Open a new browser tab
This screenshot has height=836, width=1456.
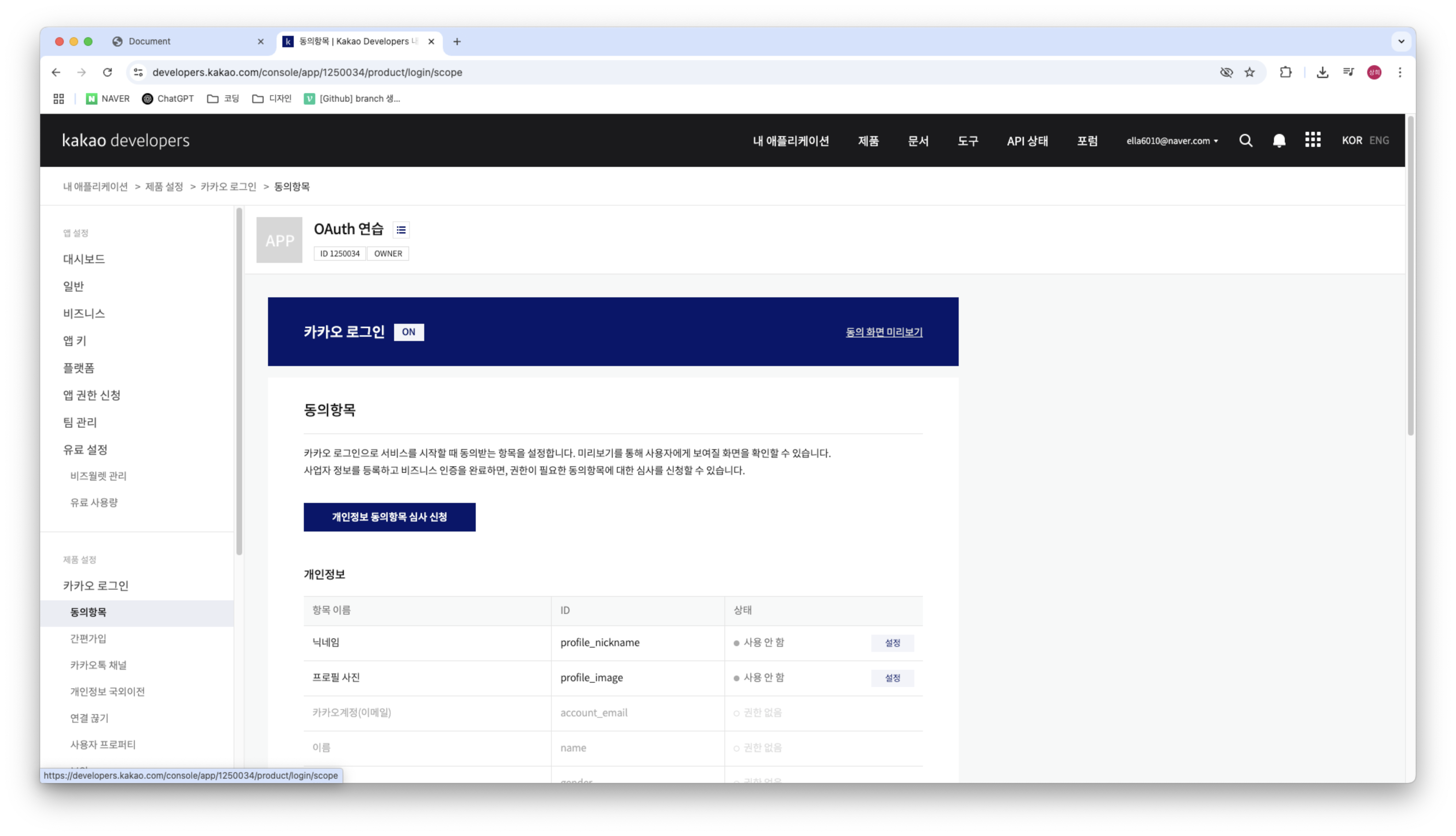(457, 41)
